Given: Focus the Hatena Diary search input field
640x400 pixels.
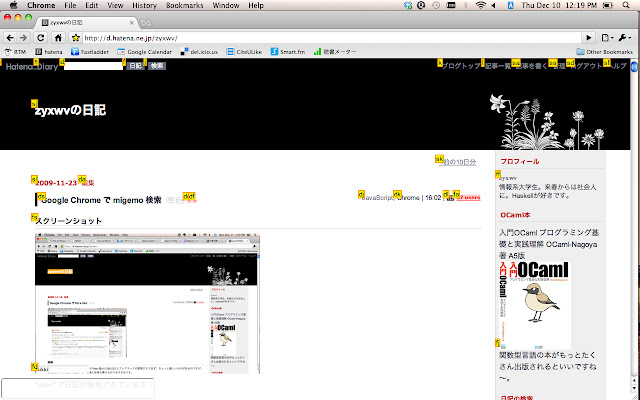Looking at the screenshot, I should (93, 66).
